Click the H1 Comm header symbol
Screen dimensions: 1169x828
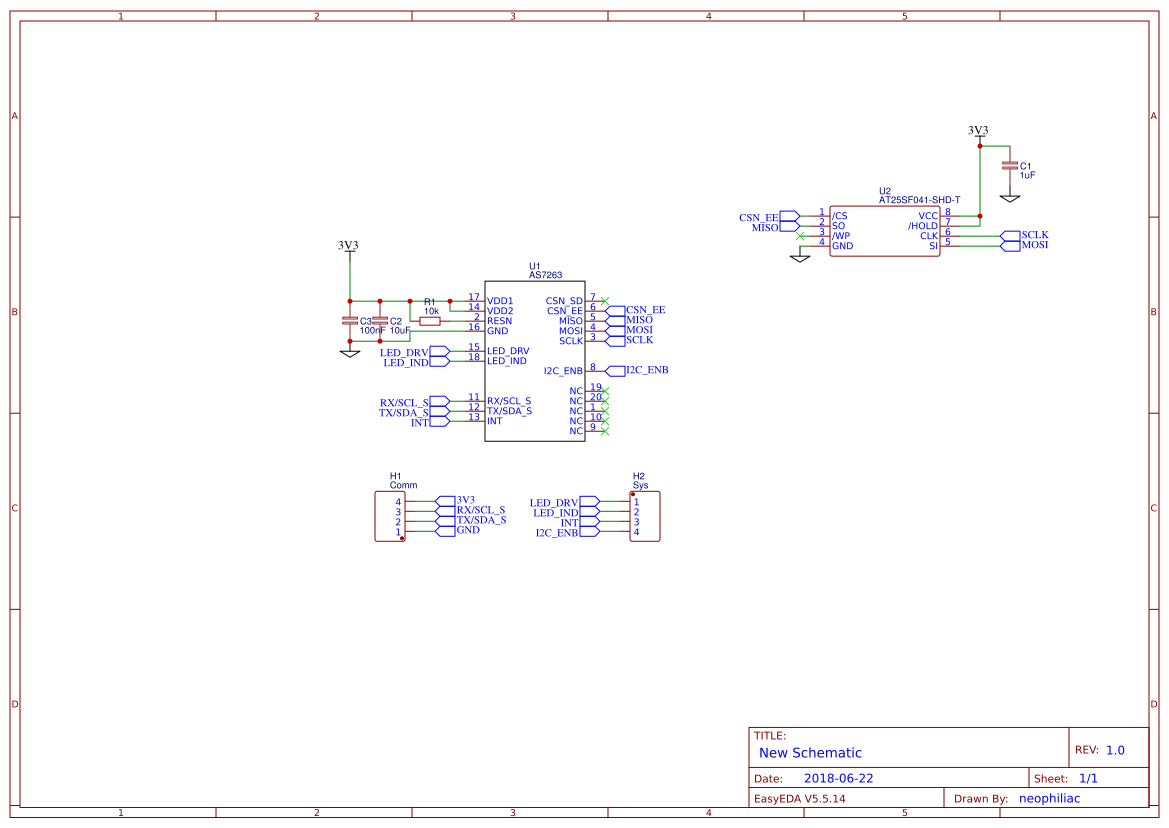(390, 516)
